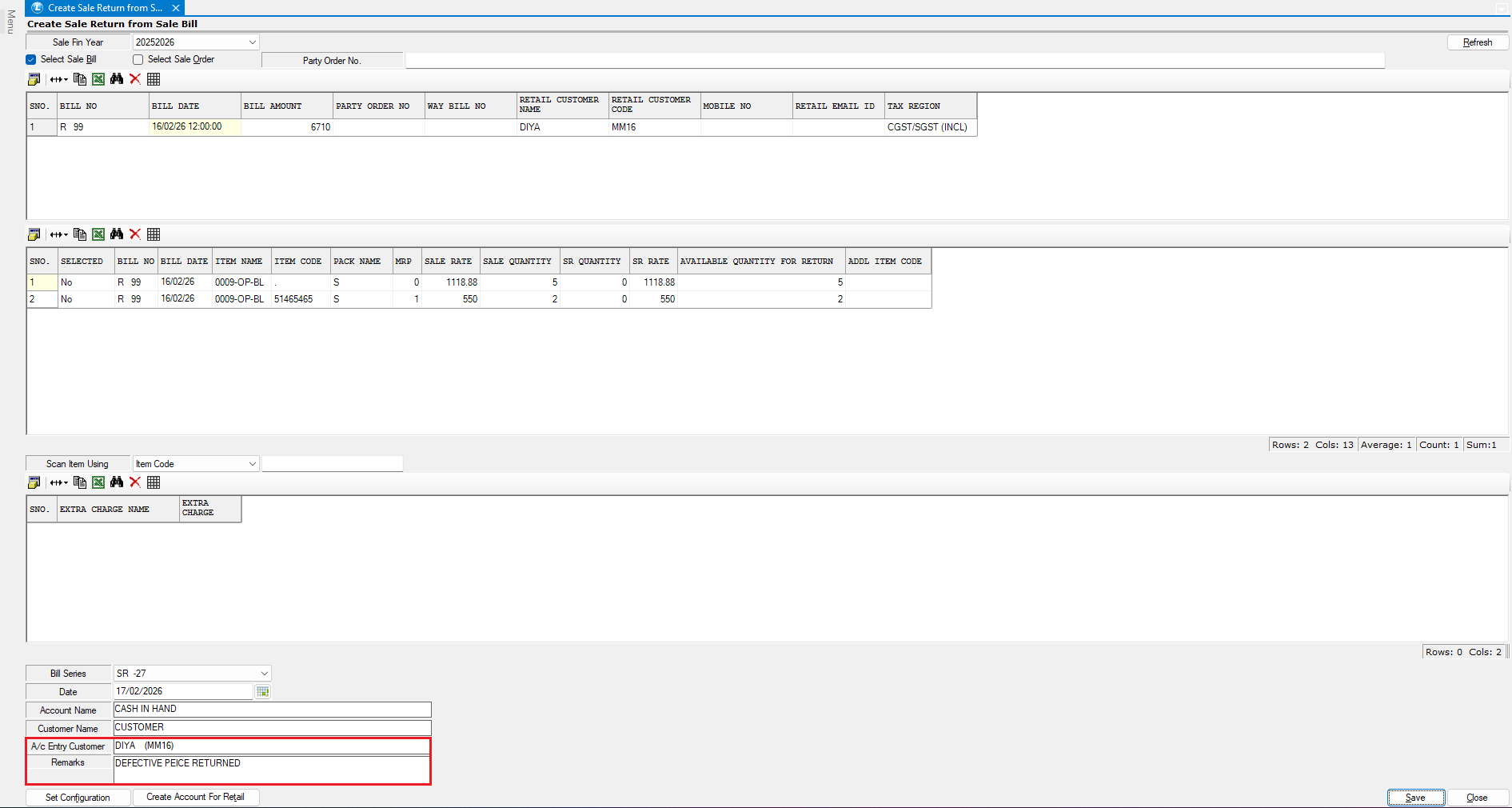
Task: Open the Bill Series dropdown
Action: [x=264, y=674]
